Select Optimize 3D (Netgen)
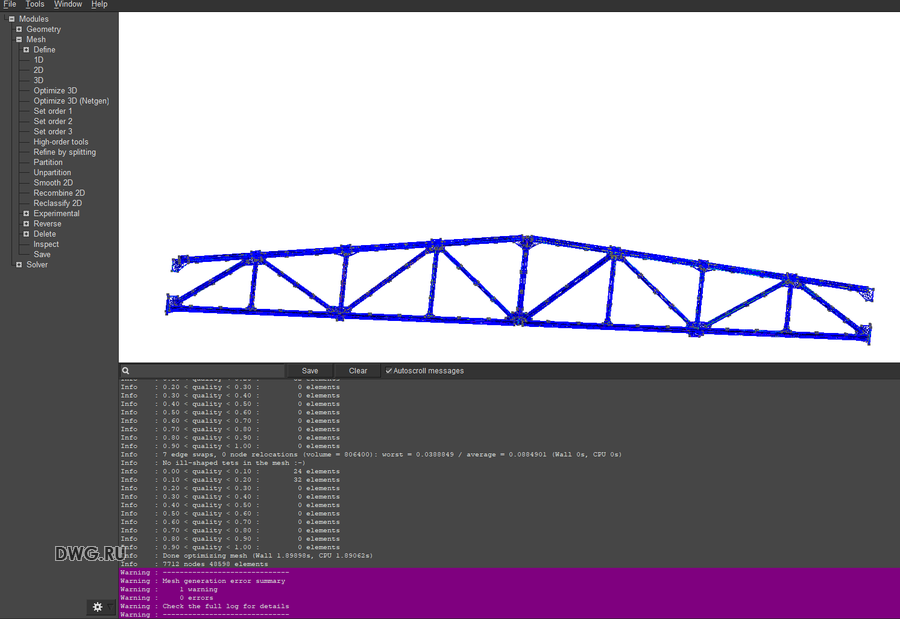The image size is (900, 619). point(71,101)
